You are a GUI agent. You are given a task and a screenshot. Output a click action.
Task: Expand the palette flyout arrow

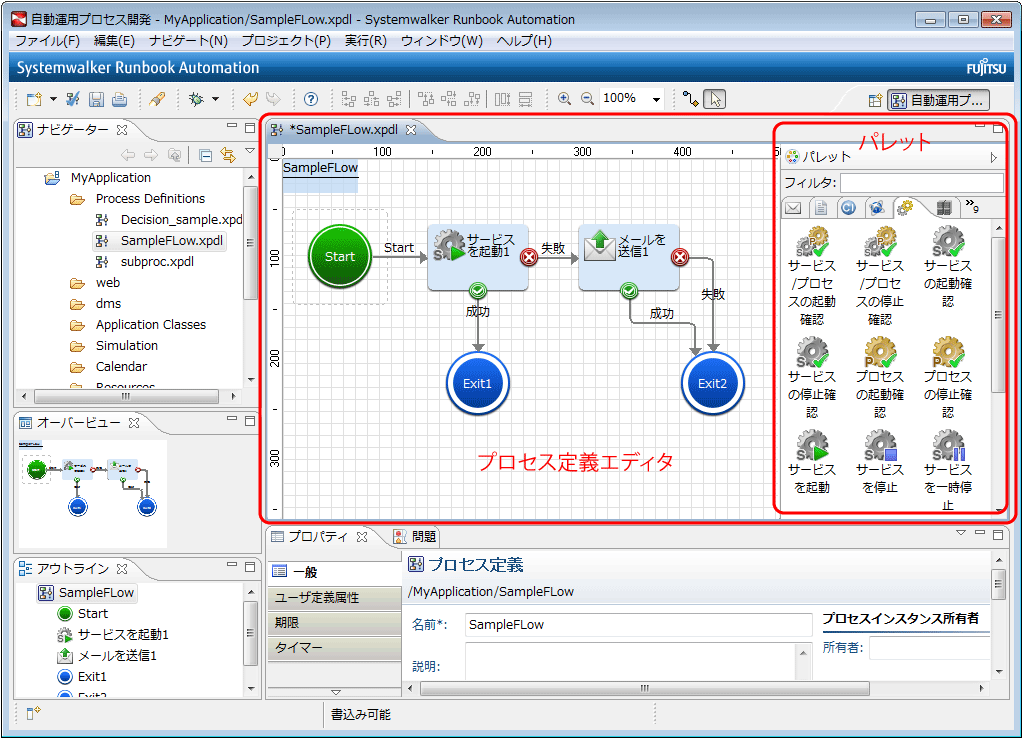tap(993, 157)
